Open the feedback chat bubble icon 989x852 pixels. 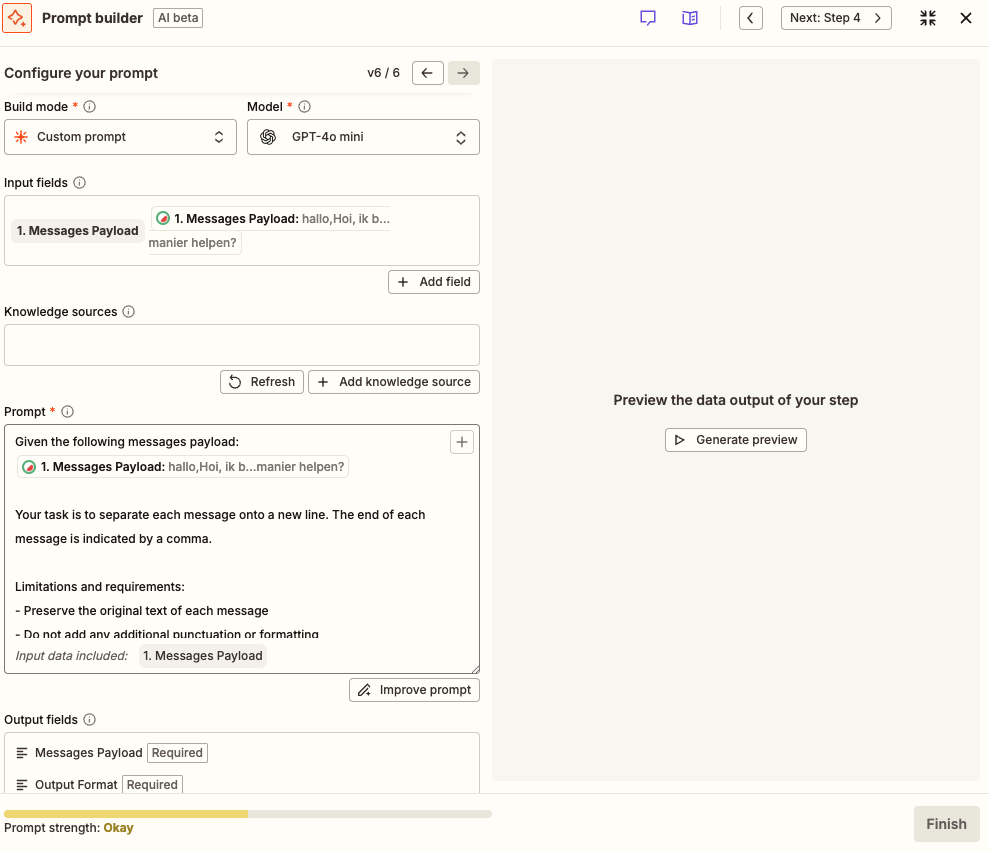(648, 18)
